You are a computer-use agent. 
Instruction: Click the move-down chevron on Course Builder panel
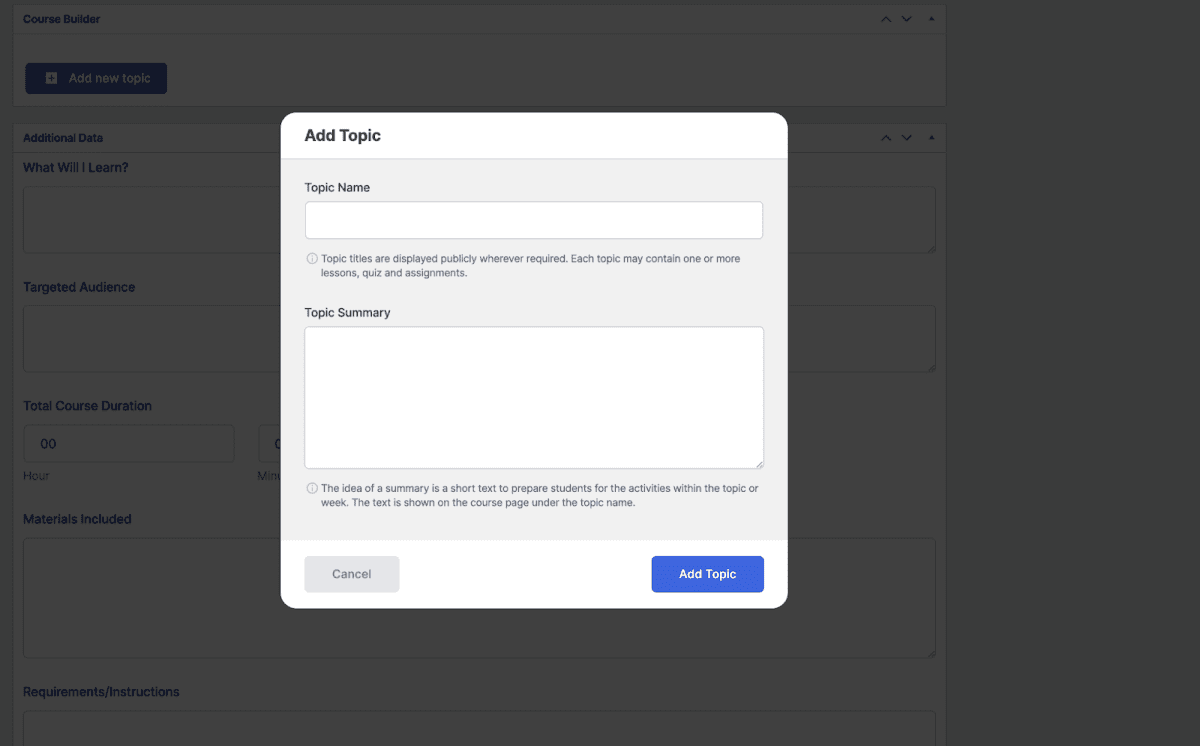[x=906, y=18]
